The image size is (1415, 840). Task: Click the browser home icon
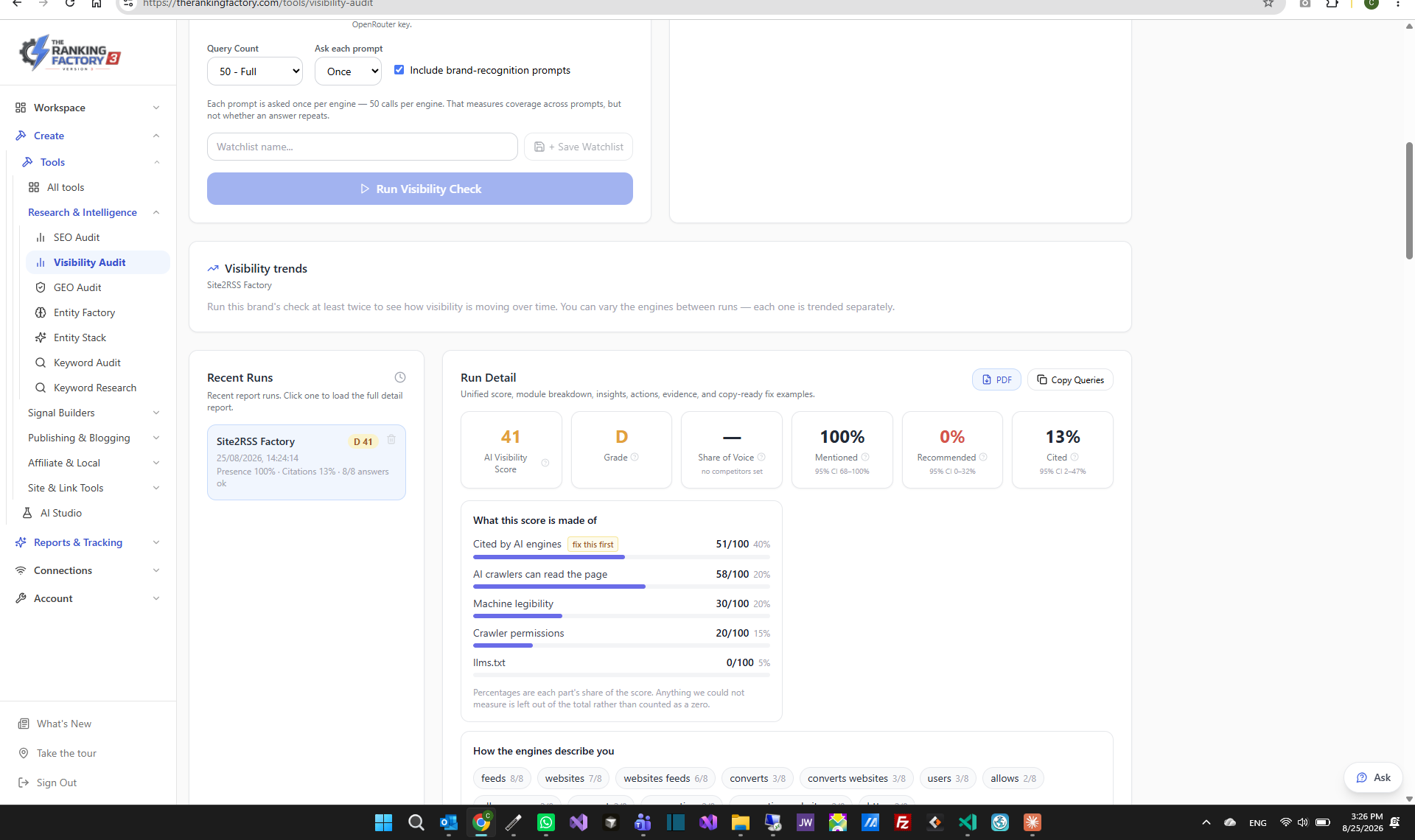pos(97,4)
